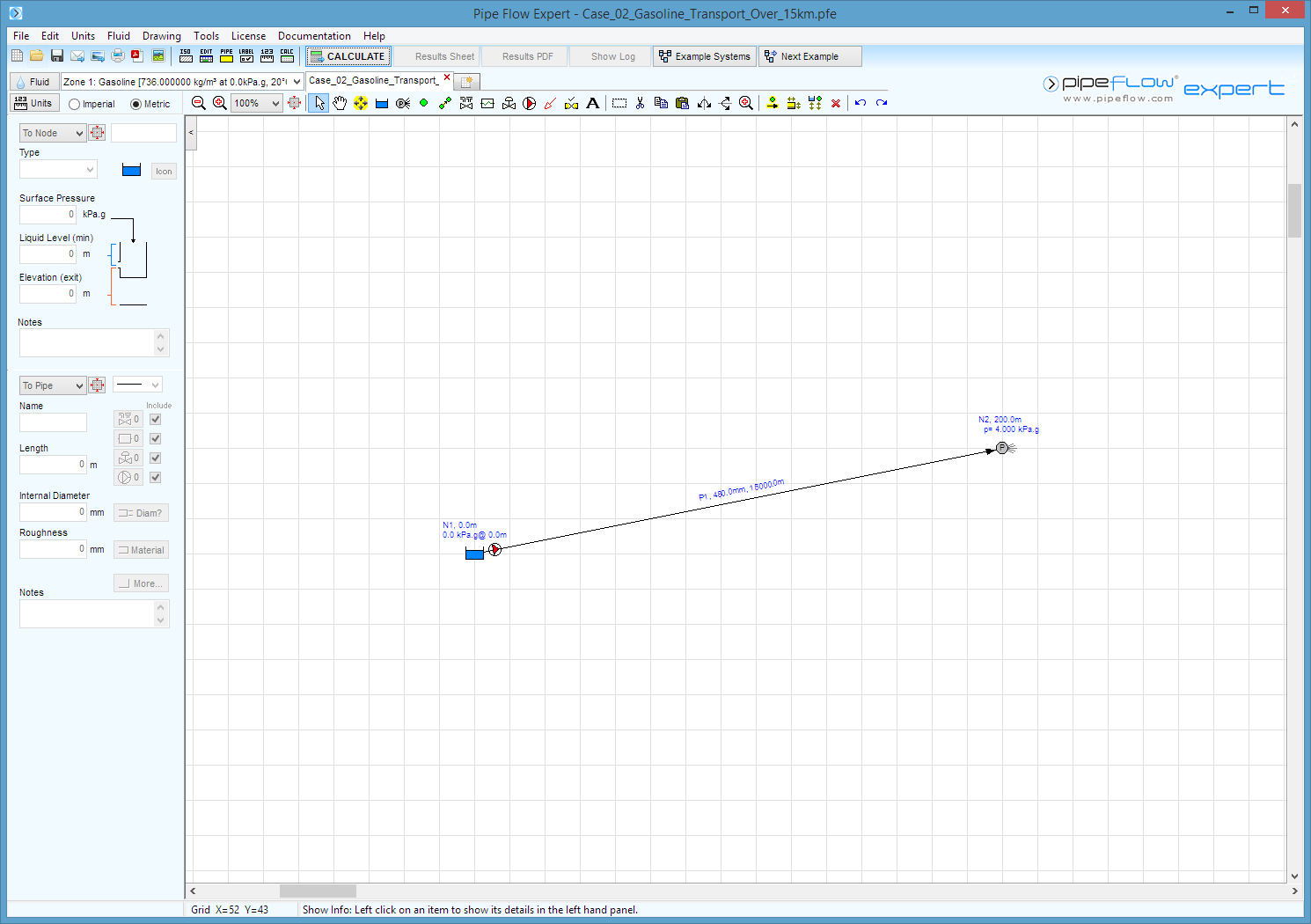Image resolution: width=1311 pixels, height=924 pixels.
Task: Click the New grid file icon
Action: [x=17, y=56]
